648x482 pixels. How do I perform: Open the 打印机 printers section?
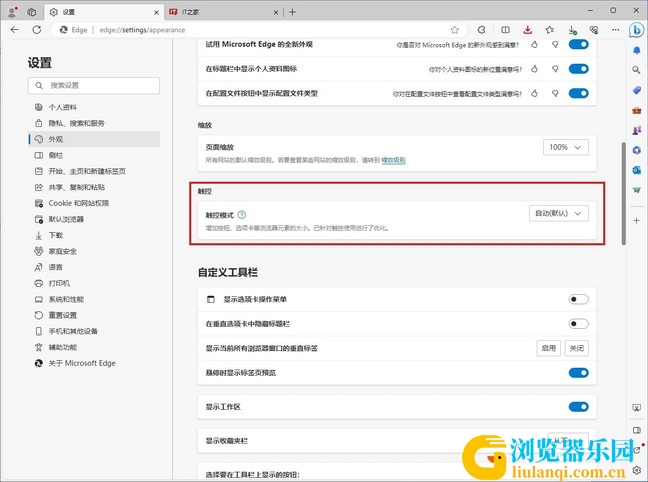coord(94,283)
